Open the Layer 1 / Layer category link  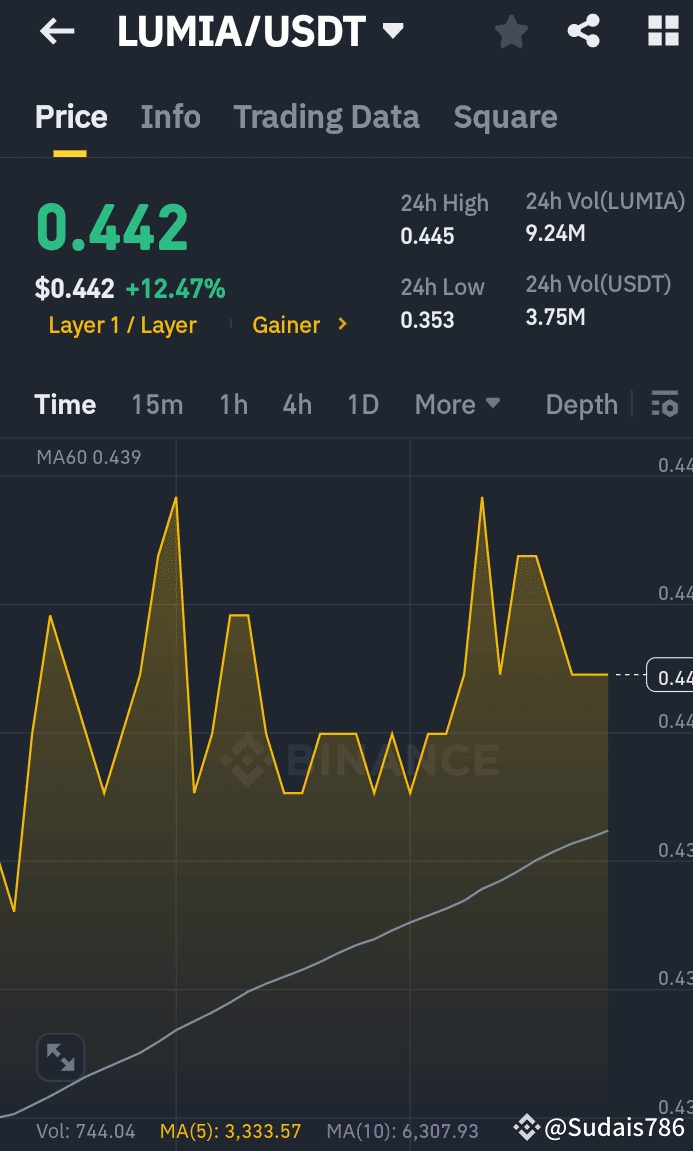pos(122,324)
